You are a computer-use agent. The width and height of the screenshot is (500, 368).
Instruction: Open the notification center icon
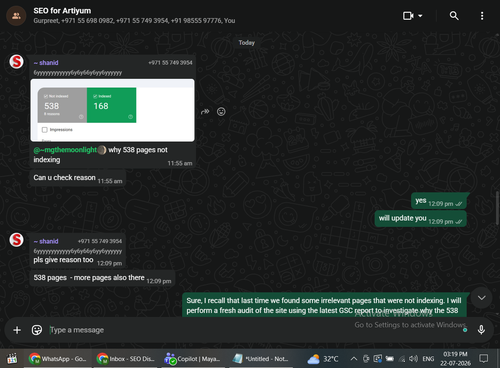point(484,359)
